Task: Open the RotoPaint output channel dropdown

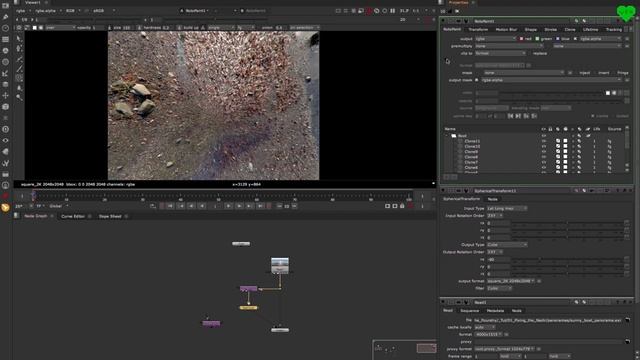Action: coord(496,39)
